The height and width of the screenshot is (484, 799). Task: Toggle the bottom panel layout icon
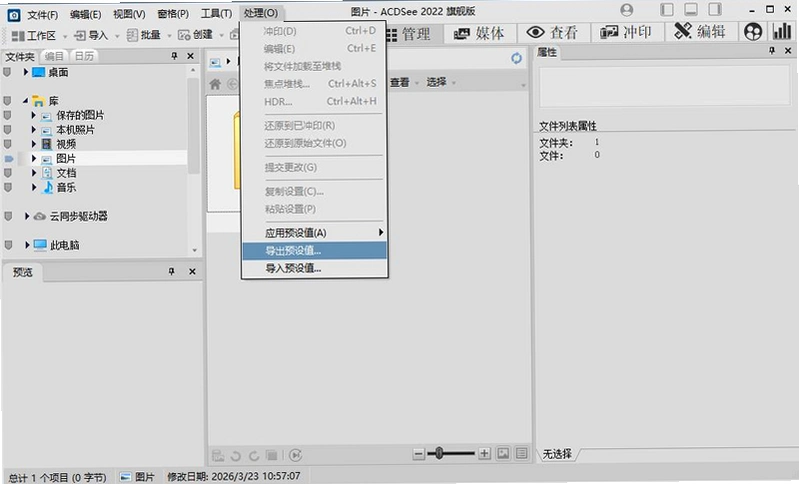click(691, 10)
